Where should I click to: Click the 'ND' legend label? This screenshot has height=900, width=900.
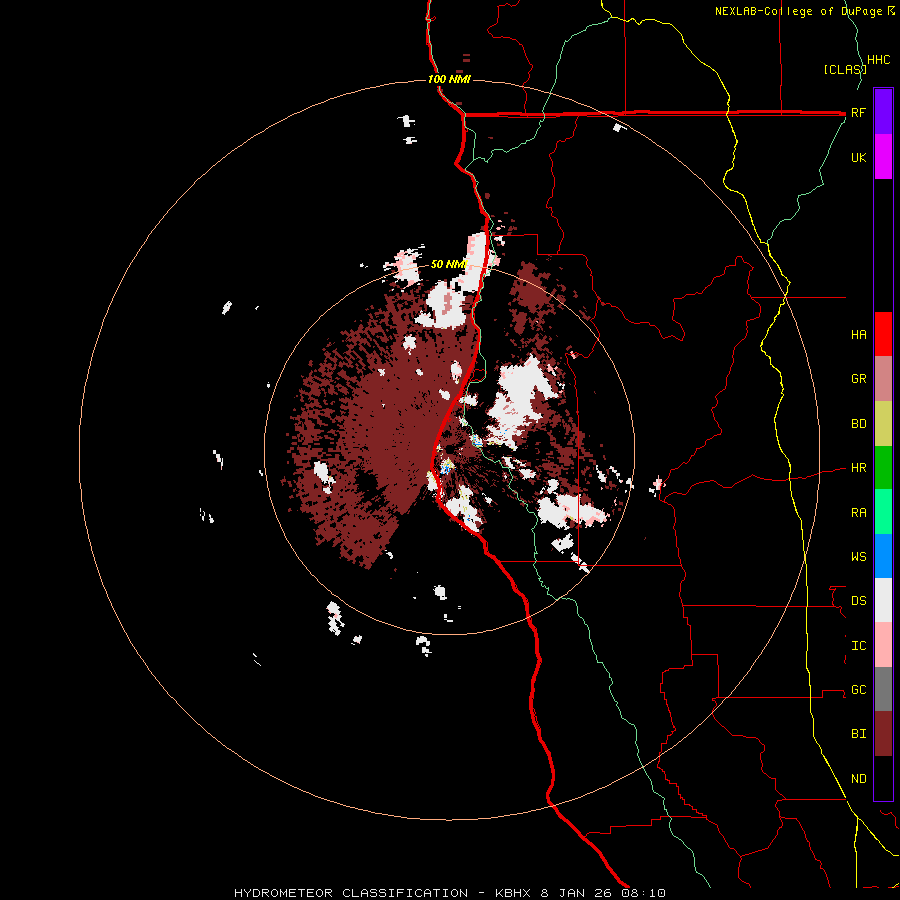click(859, 778)
